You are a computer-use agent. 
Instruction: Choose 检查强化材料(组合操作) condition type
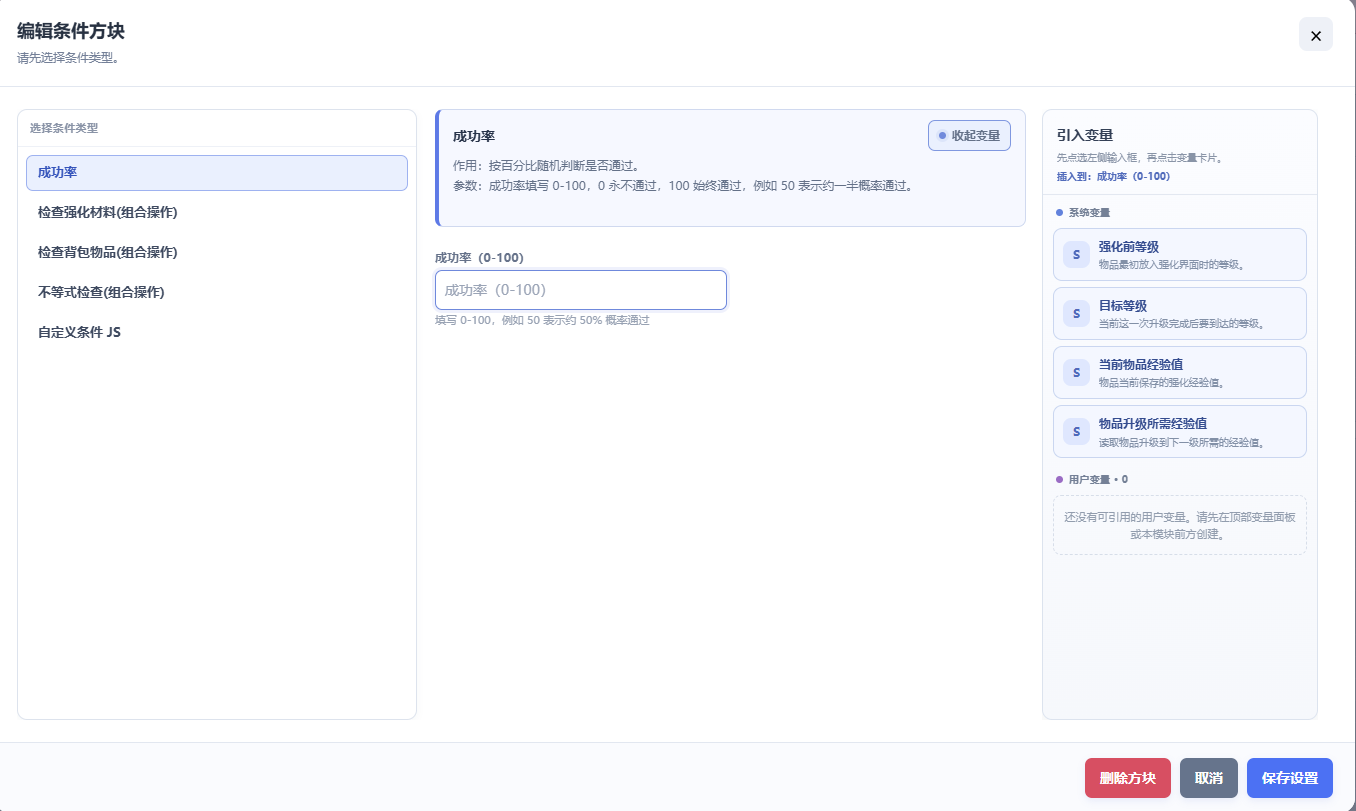click(x=216, y=212)
